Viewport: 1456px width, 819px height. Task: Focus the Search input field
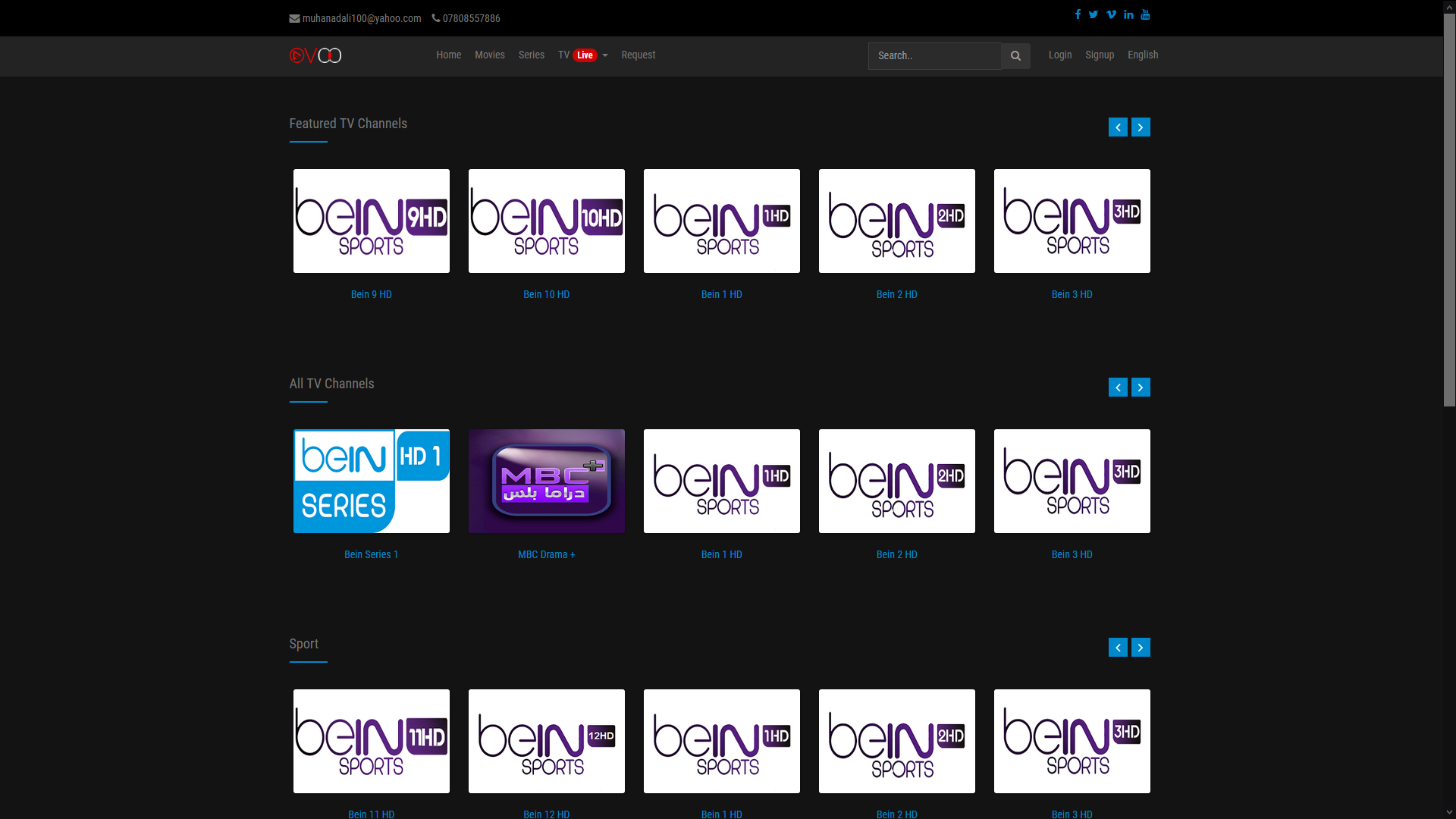[934, 55]
